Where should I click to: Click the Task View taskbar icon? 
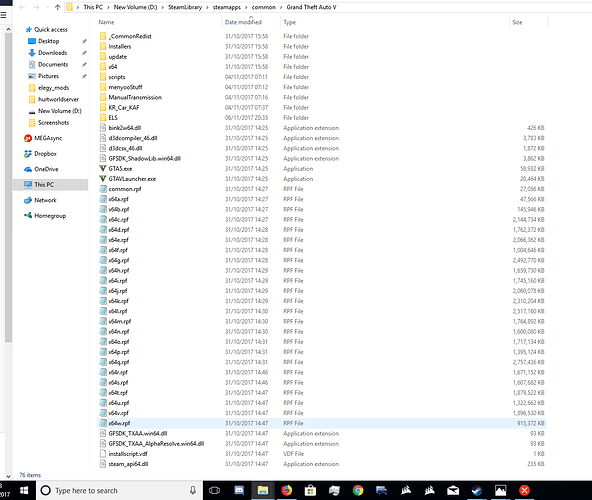click(x=214, y=491)
